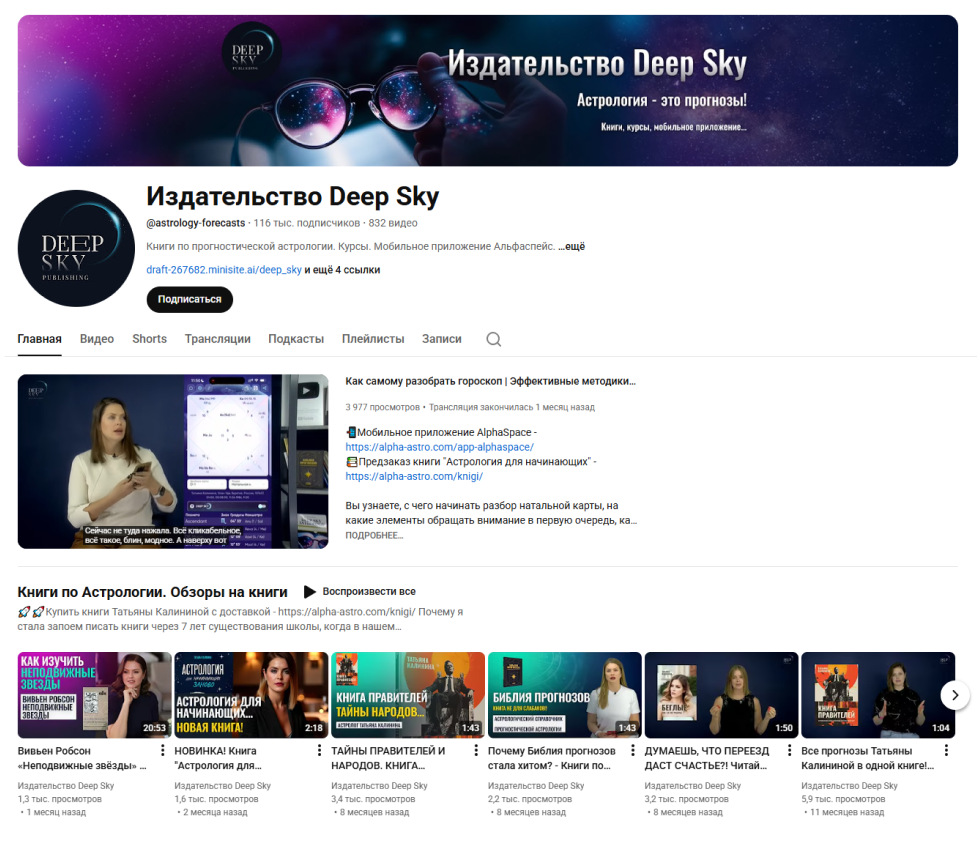Switch to the Видео tab
Screen dimensions: 977x847
click(x=96, y=339)
